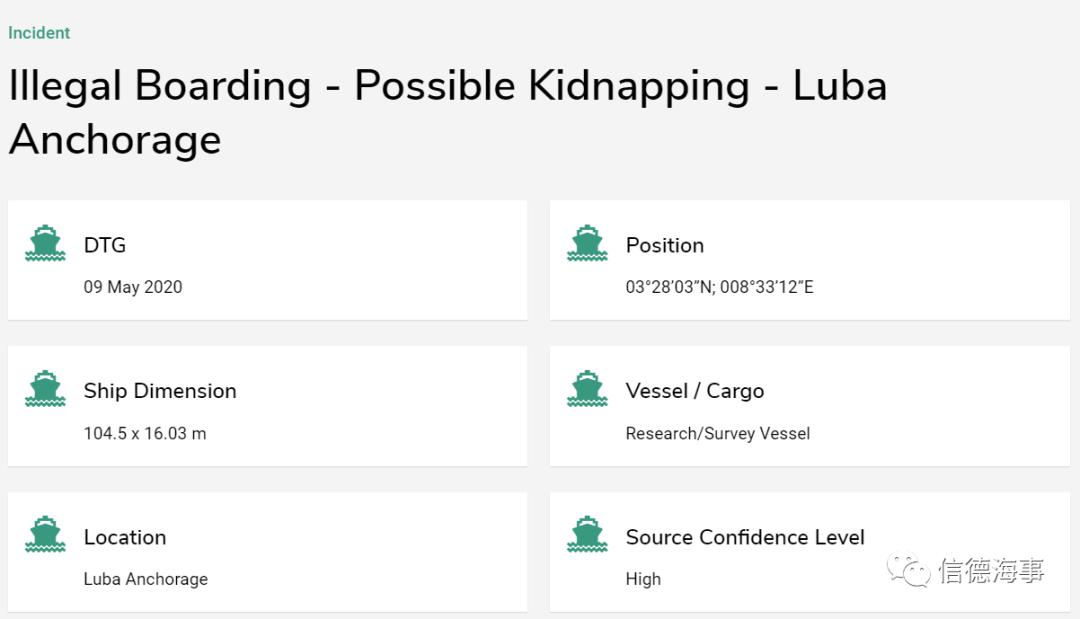Click the ship icon beside Position
The width and height of the screenshot is (1080, 619).
[x=587, y=244]
